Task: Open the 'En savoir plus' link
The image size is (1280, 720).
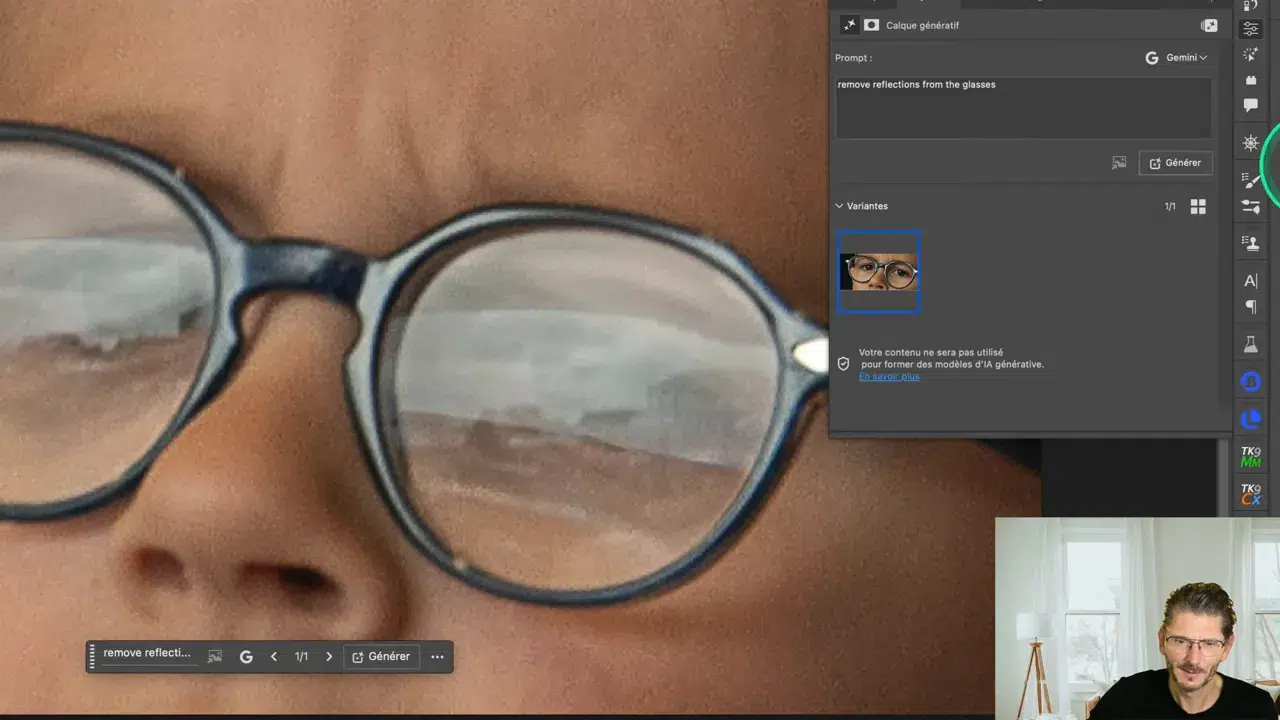Action: click(889, 376)
